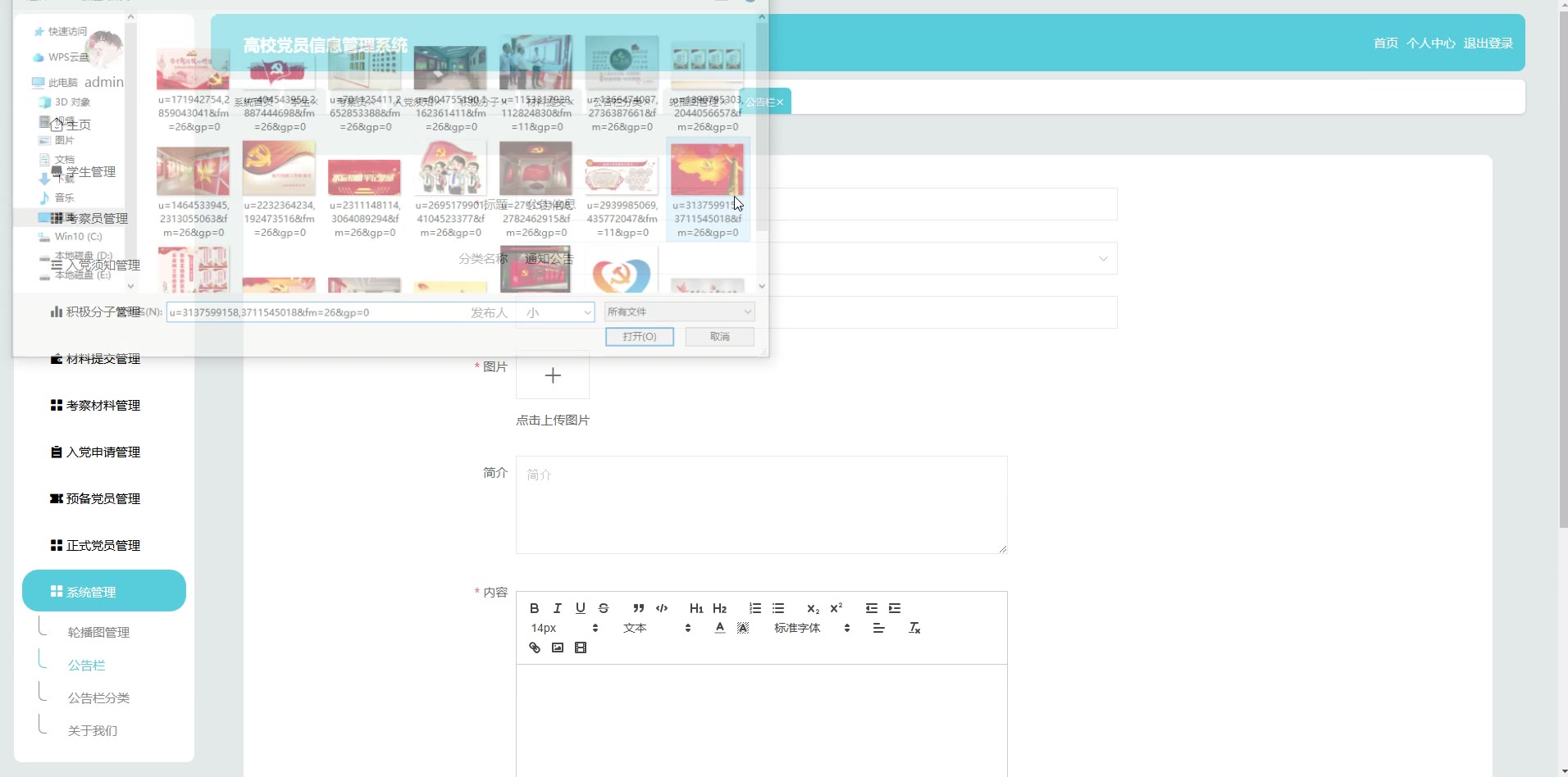Viewport: 1568px width, 777px height.
Task: Select 3D 对象 in file dialog tree
Action: point(65,102)
